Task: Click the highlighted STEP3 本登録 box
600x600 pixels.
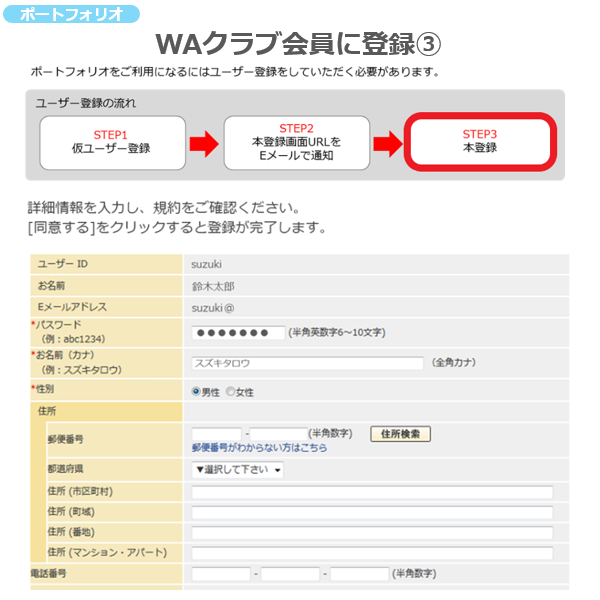Action: click(479, 141)
